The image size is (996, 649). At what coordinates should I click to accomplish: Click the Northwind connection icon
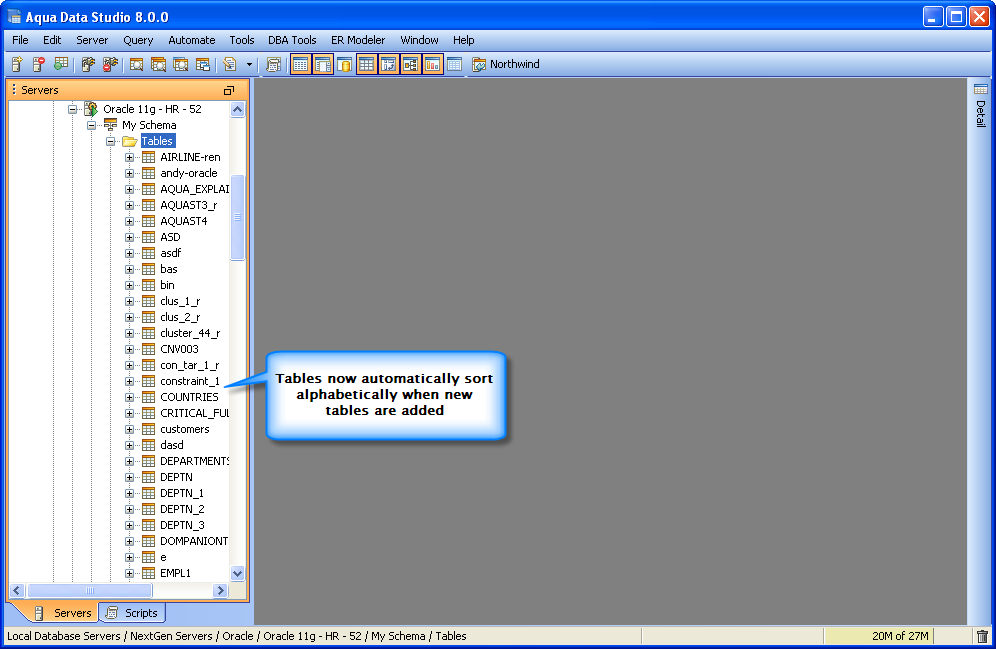pos(479,64)
